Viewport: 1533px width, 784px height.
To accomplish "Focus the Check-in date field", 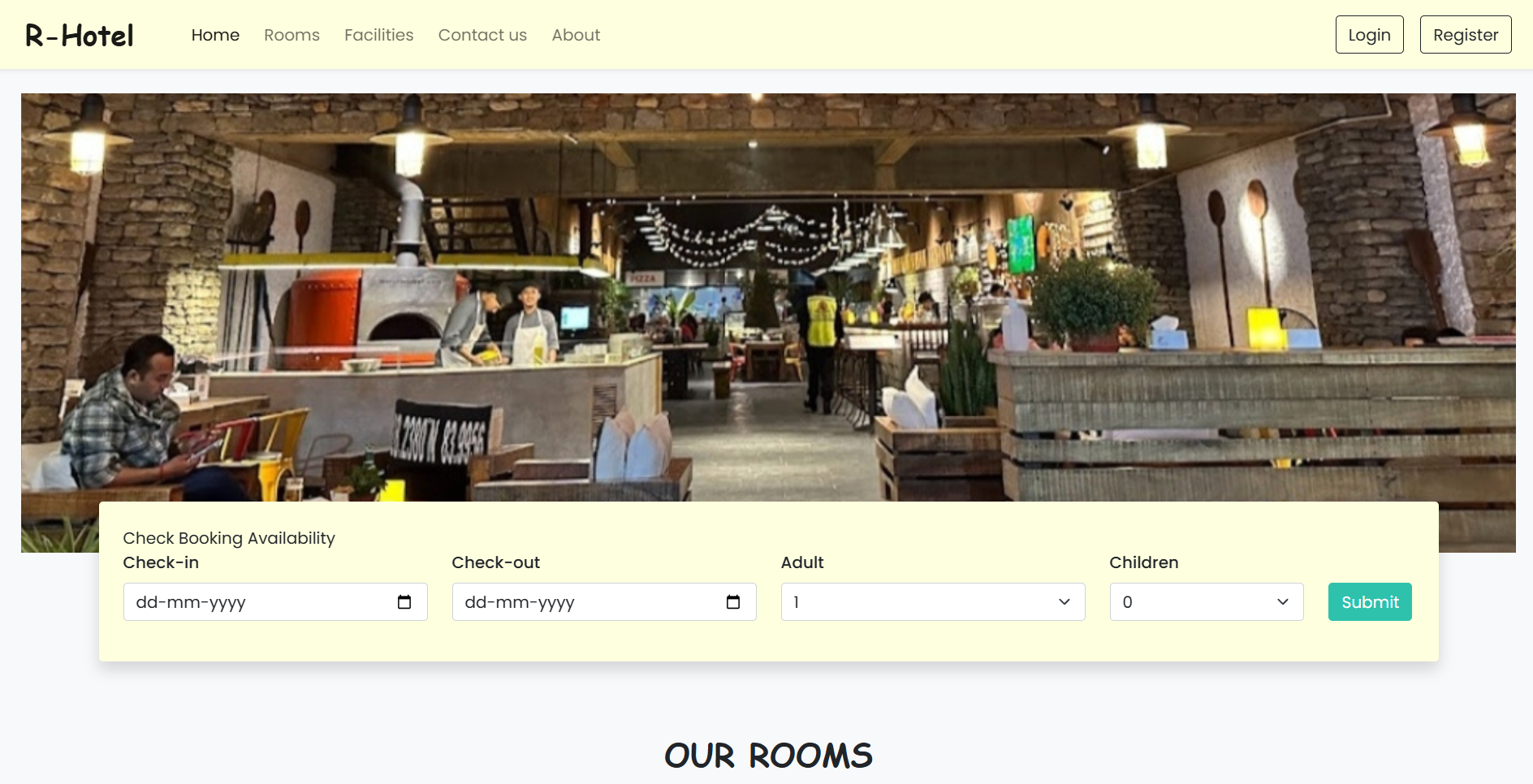I will click(x=275, y=602).
